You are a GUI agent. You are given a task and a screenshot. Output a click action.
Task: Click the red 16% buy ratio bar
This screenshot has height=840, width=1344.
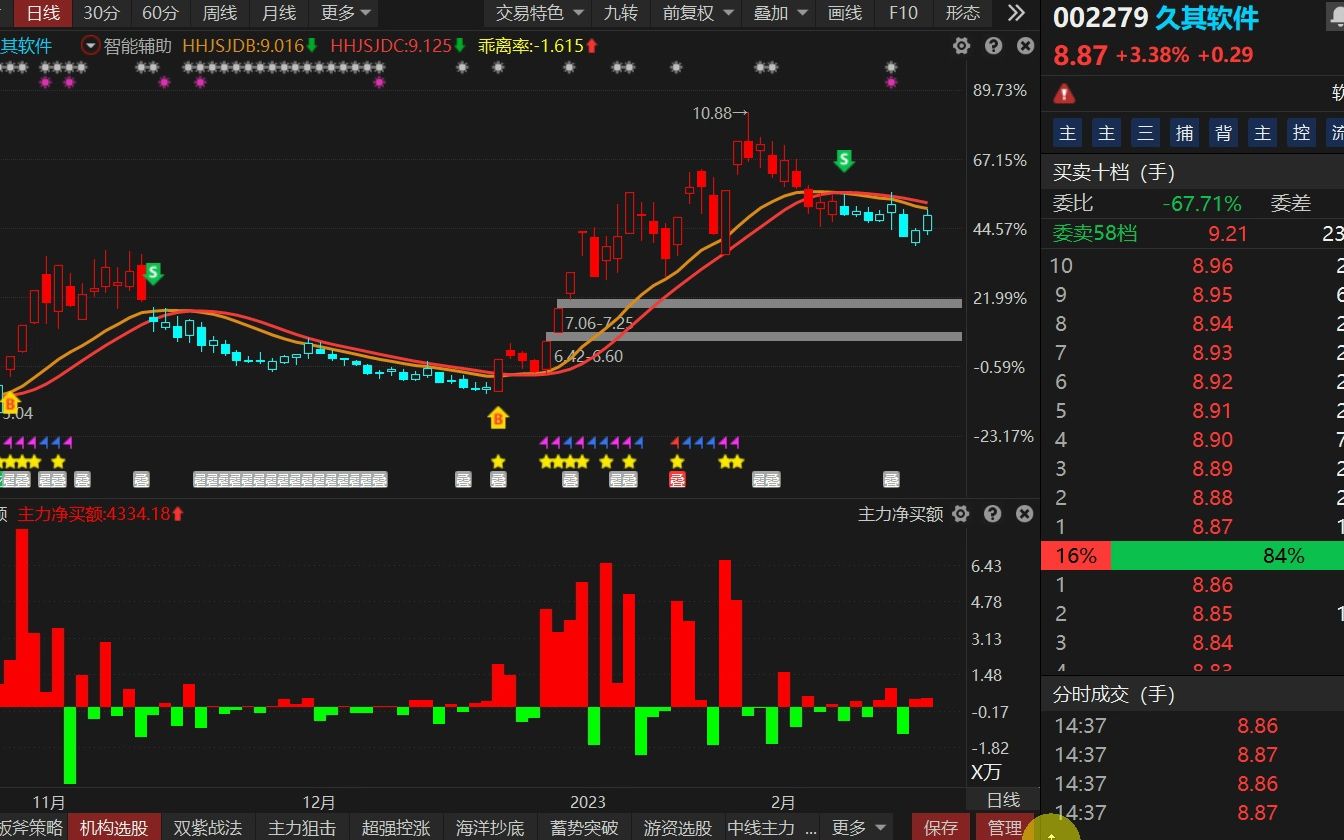click(x=1076, y=556)
